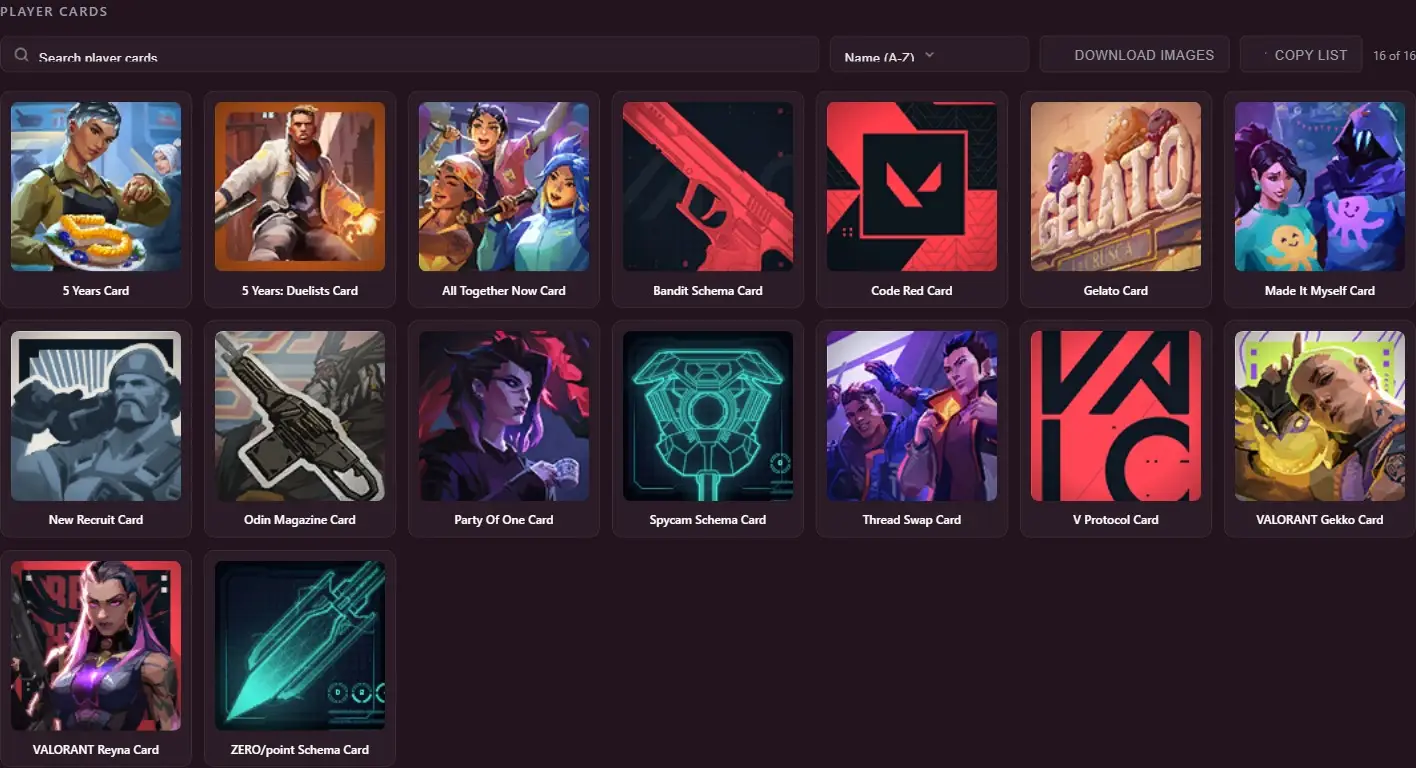This screenshot has height=768, width=1416.
Task: Open the Name (A-Z) sort dropdown
Action: click(x=929, y=55)
